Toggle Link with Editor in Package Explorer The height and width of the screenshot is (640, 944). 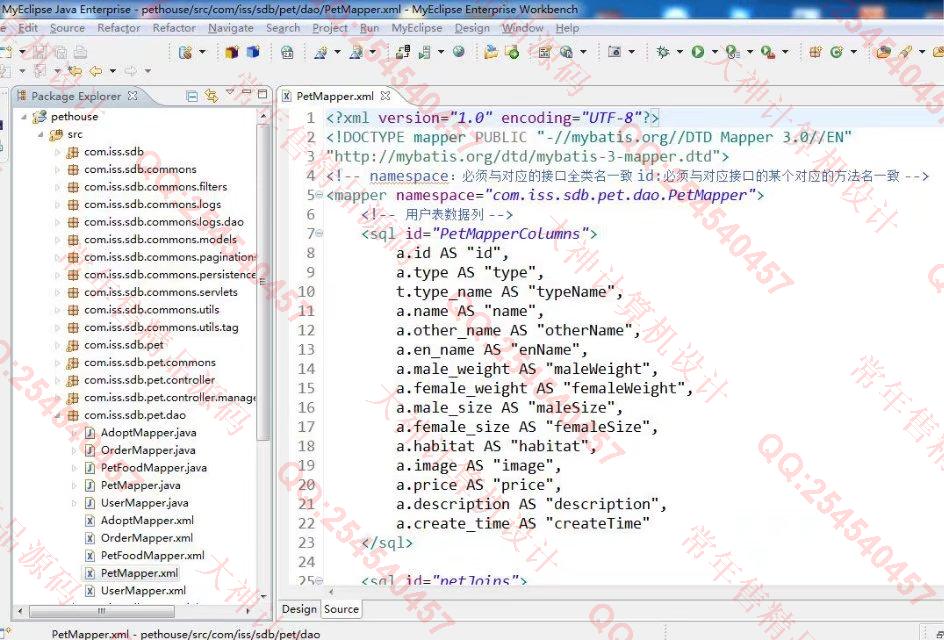pyautogui.click(x=211, y=96)
